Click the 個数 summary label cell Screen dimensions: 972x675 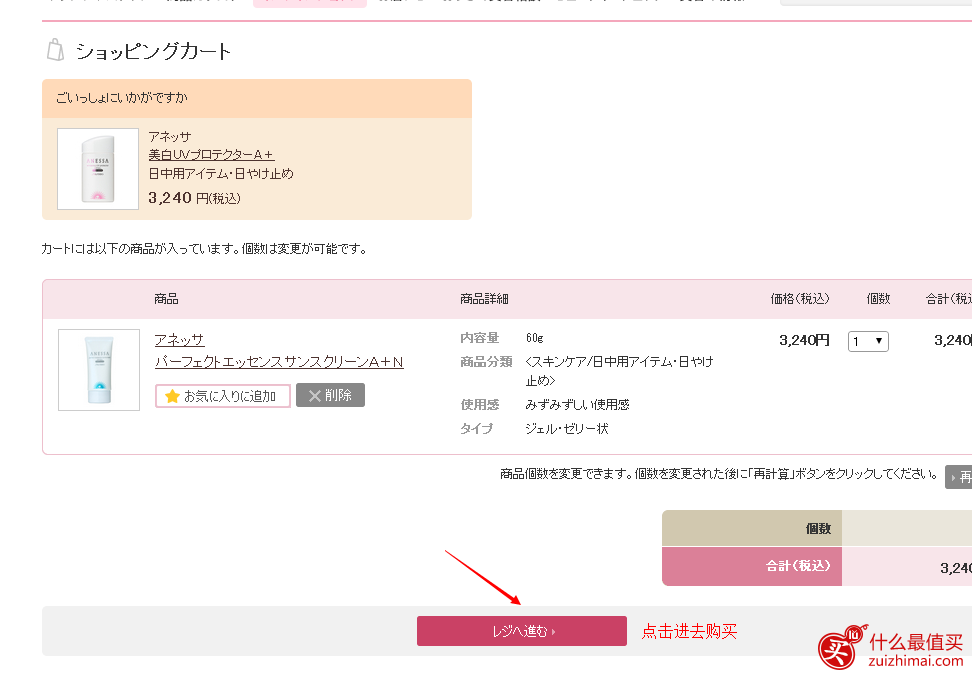pyautogui.click(x=752, y=528)
